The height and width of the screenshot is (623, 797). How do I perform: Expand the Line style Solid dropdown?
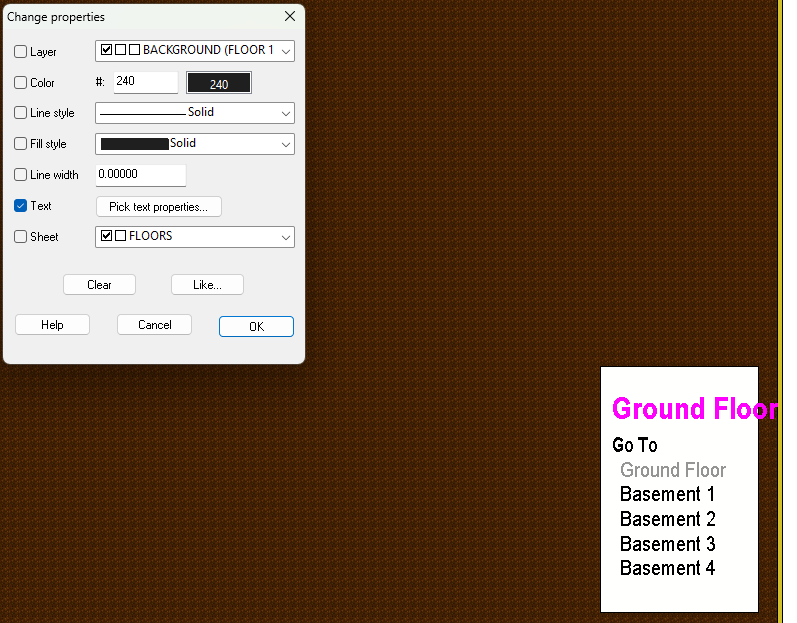click(x=195, y=113)
